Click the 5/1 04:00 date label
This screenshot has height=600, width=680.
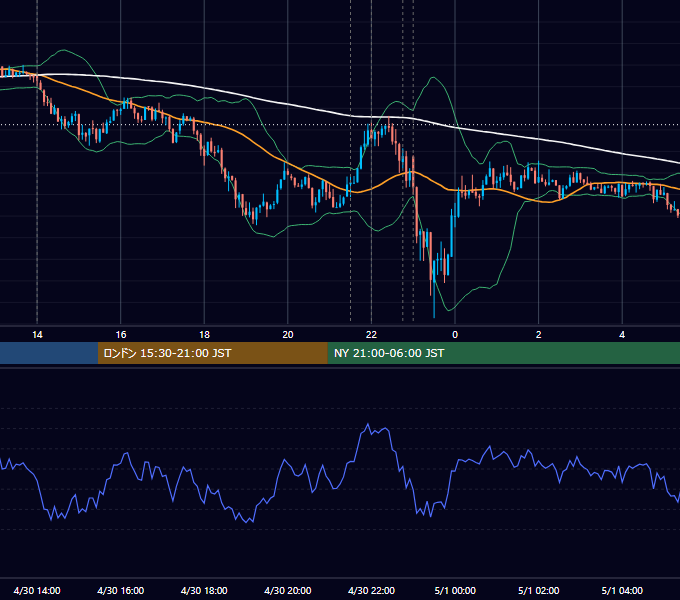622,590
